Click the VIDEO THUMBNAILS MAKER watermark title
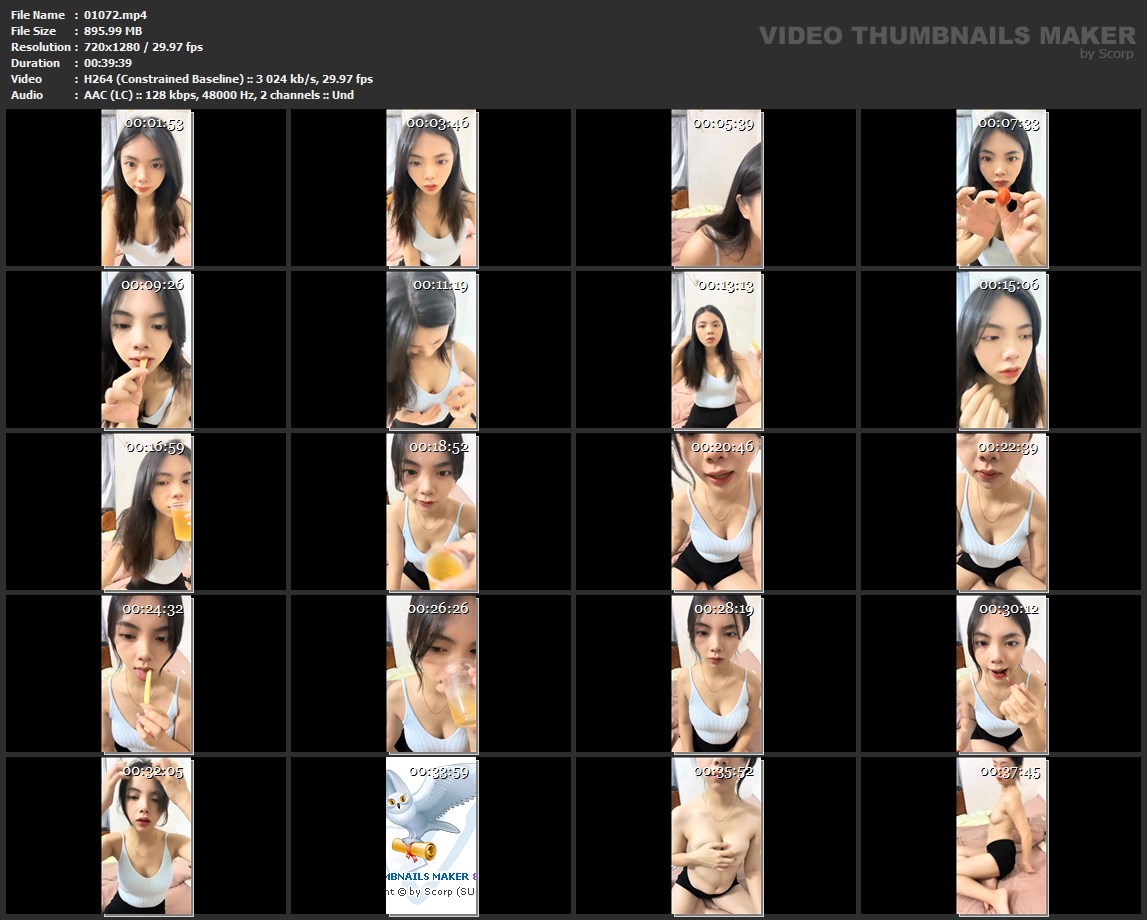Image resolution: width=1147 pixels, height=920 pixels. [x=947, y=36]
